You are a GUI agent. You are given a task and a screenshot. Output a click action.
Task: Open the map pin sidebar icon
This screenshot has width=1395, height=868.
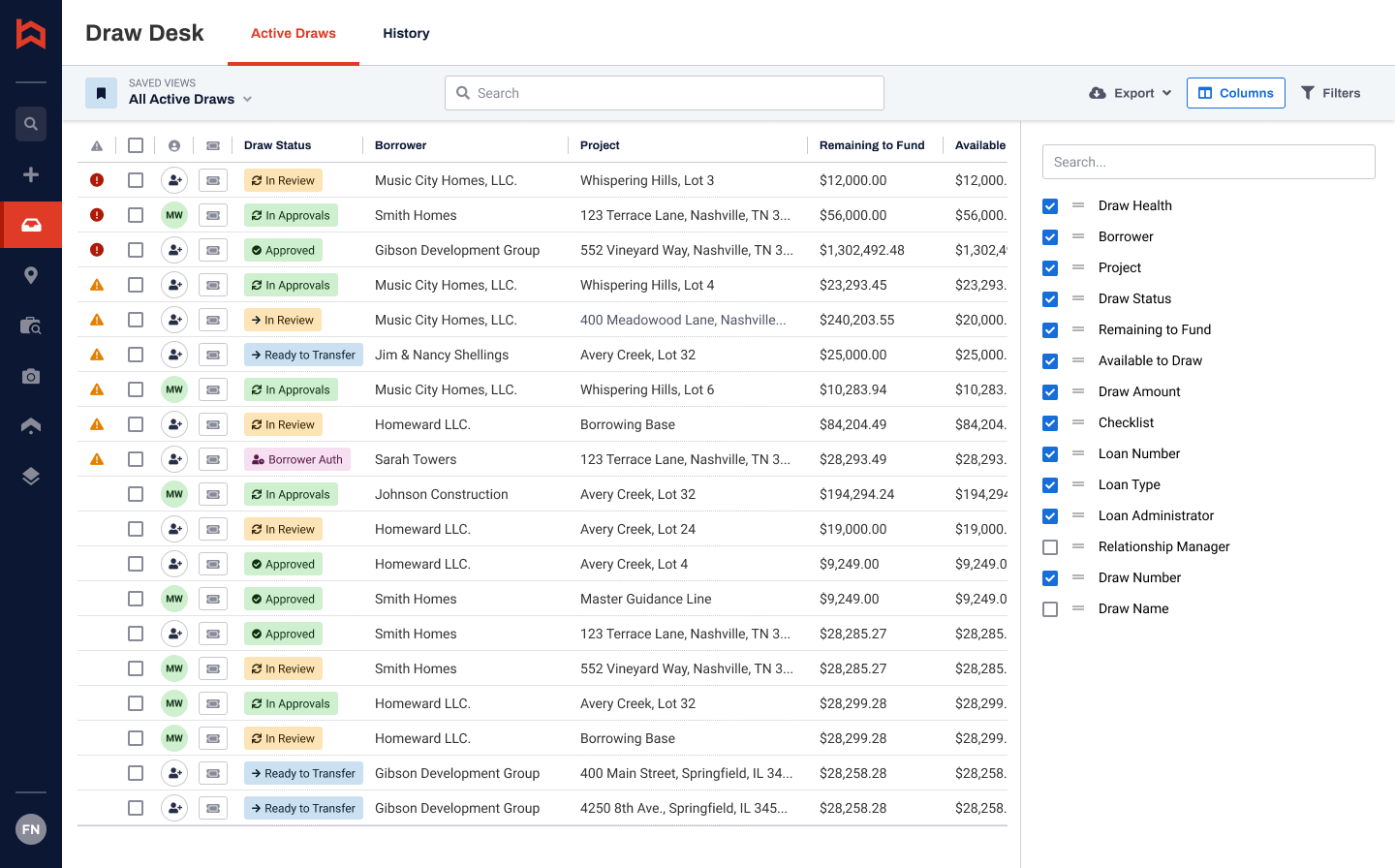[31, 275]
